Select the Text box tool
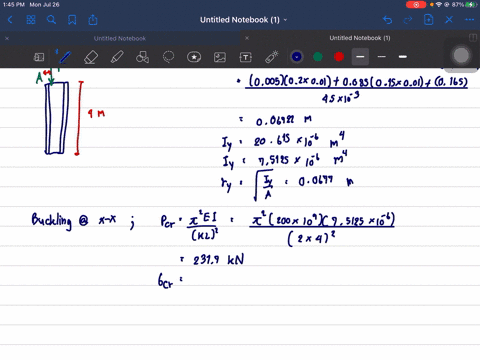 point(246,57)
